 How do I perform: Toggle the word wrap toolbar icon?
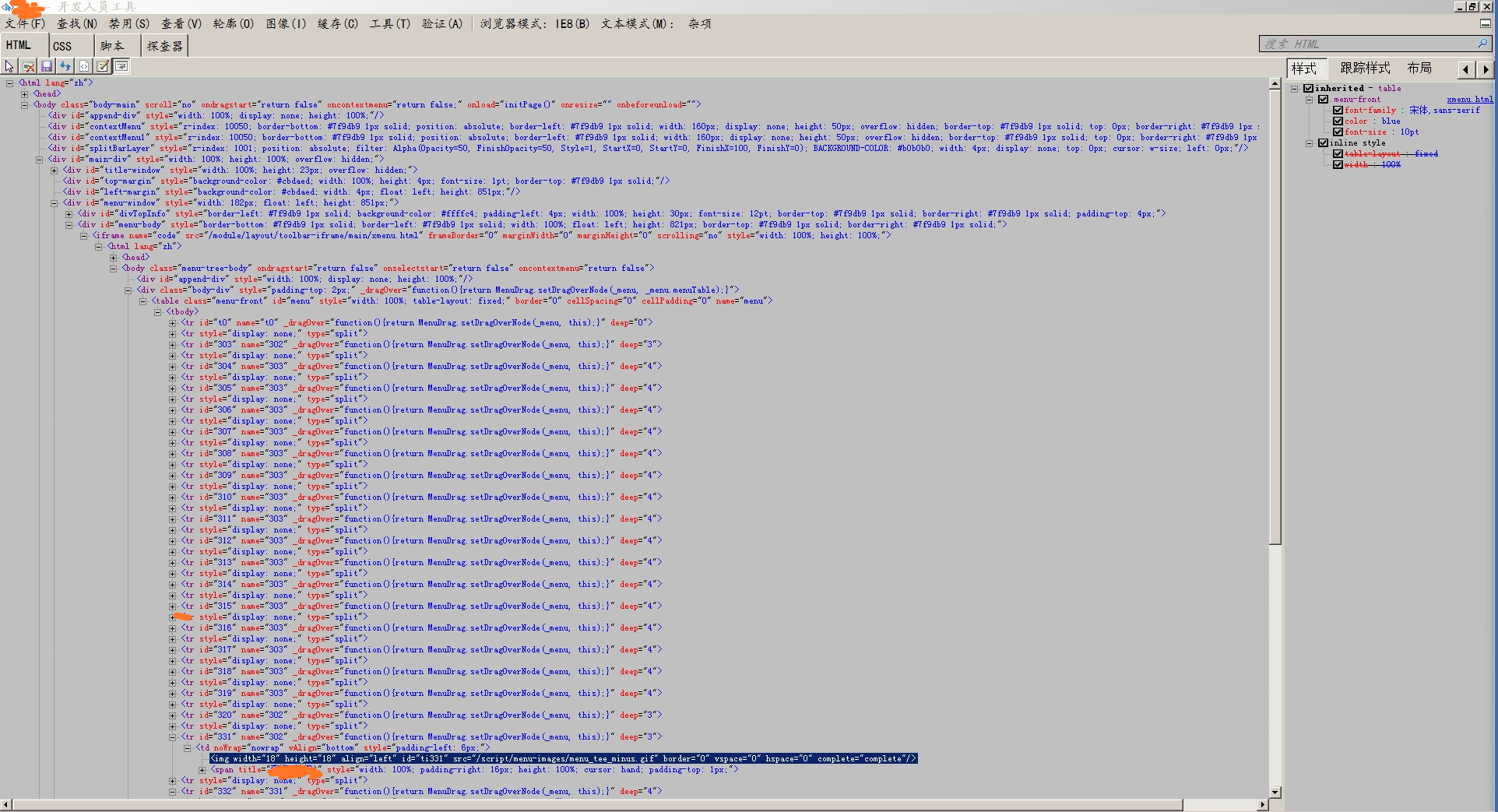pos(121,67)
